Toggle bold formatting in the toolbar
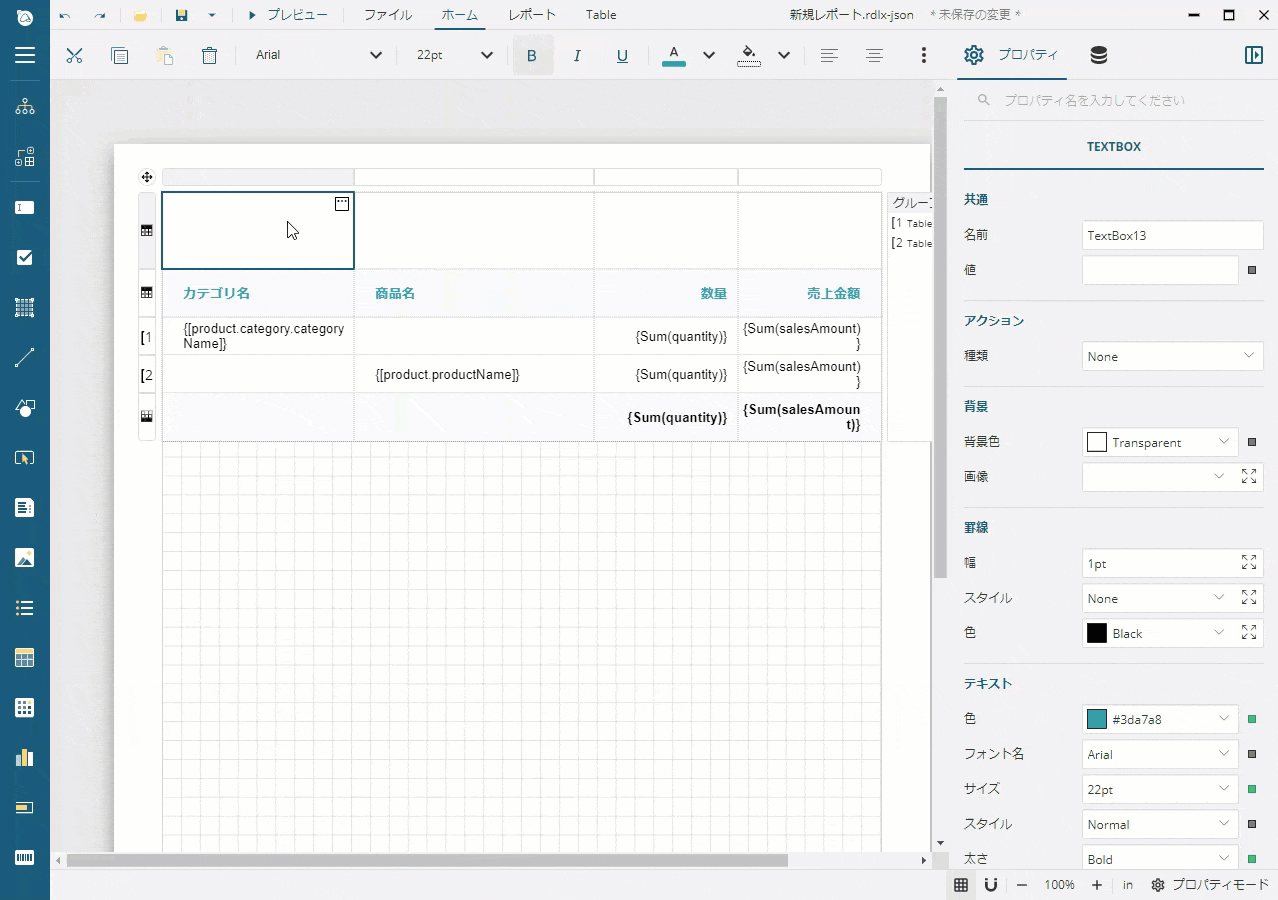 [531, 55]
